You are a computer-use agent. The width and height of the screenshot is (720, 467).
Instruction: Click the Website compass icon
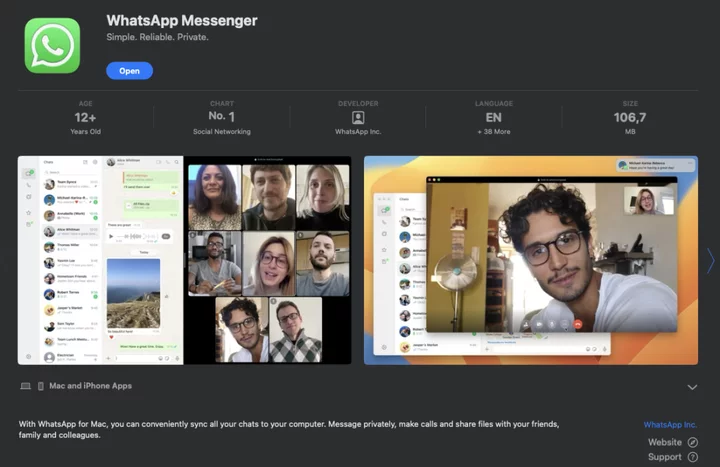coord(693,442)
